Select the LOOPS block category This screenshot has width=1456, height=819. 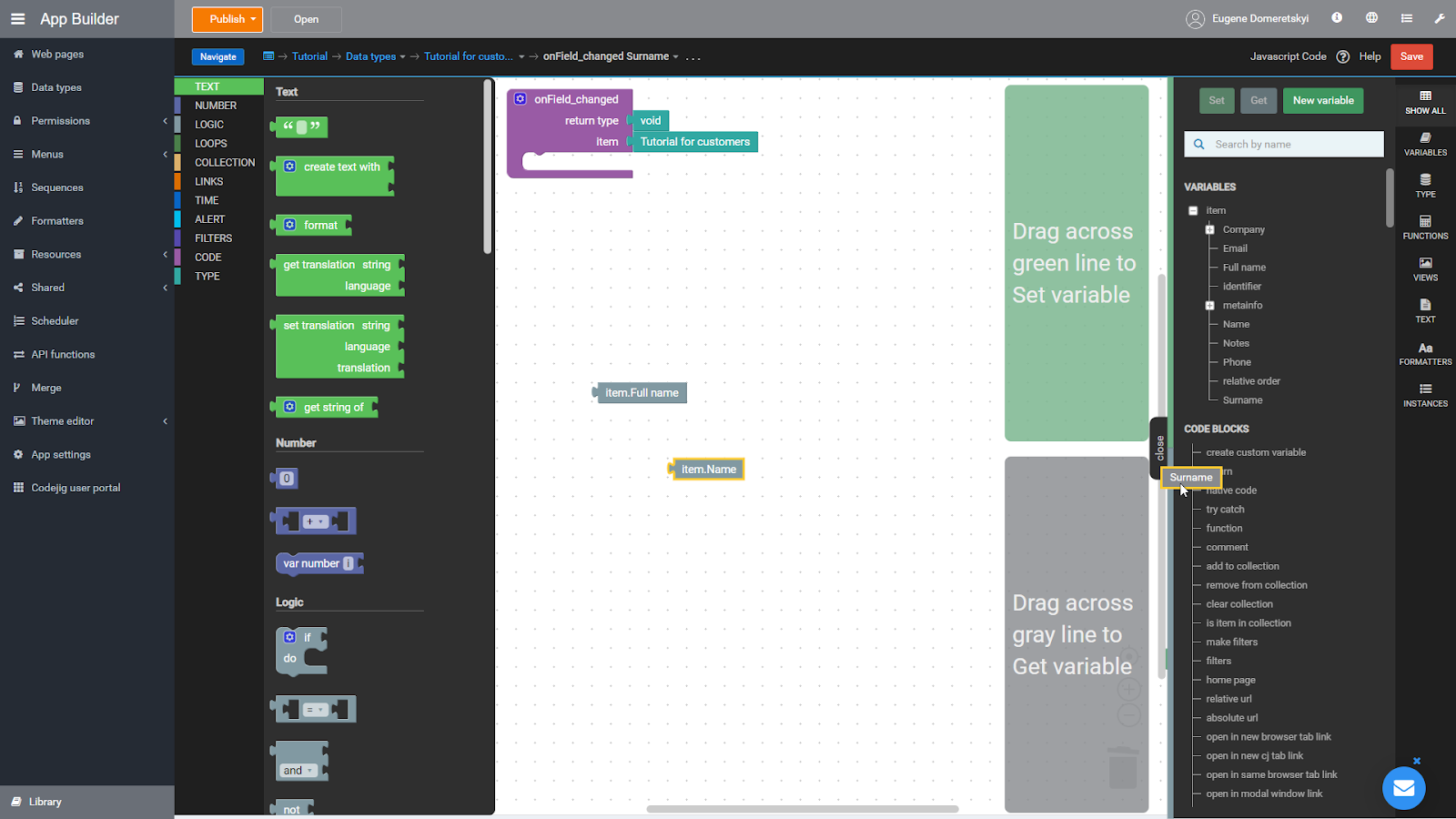[219, 144]
